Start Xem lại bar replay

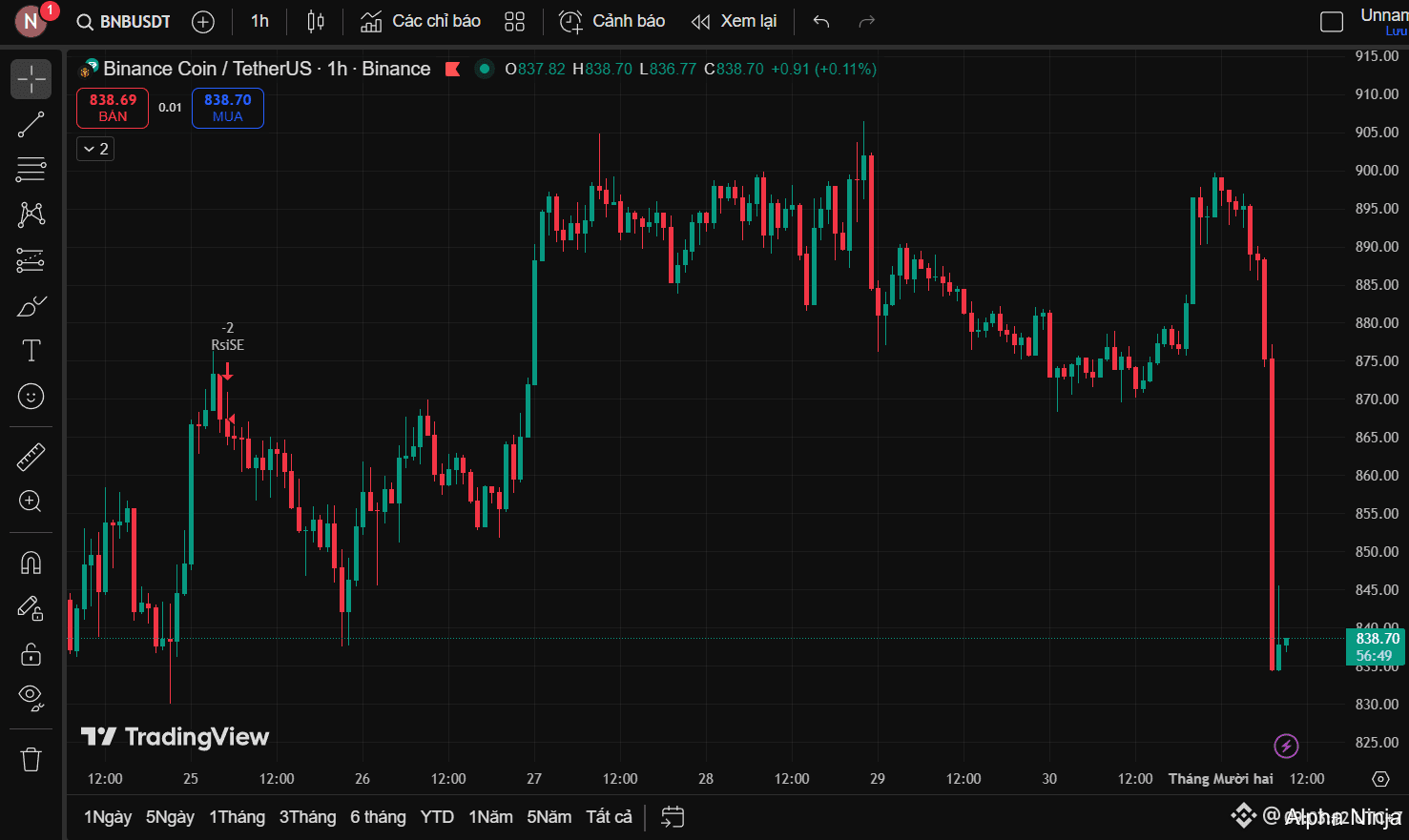(x=734, y=21)
